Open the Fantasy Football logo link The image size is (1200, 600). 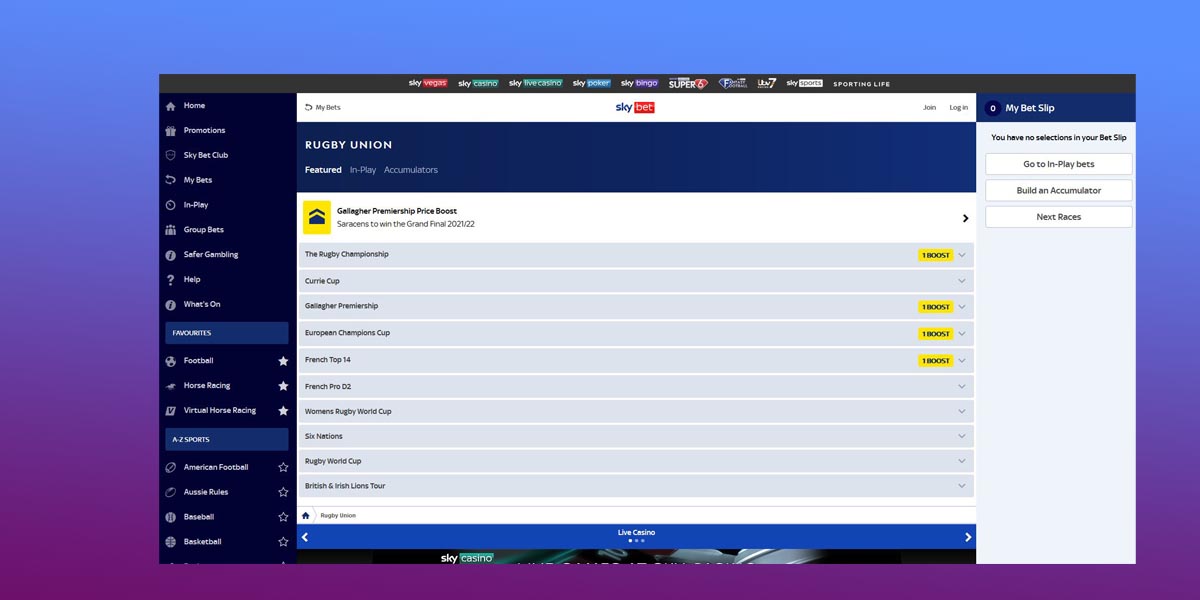(x=733, y=84)
